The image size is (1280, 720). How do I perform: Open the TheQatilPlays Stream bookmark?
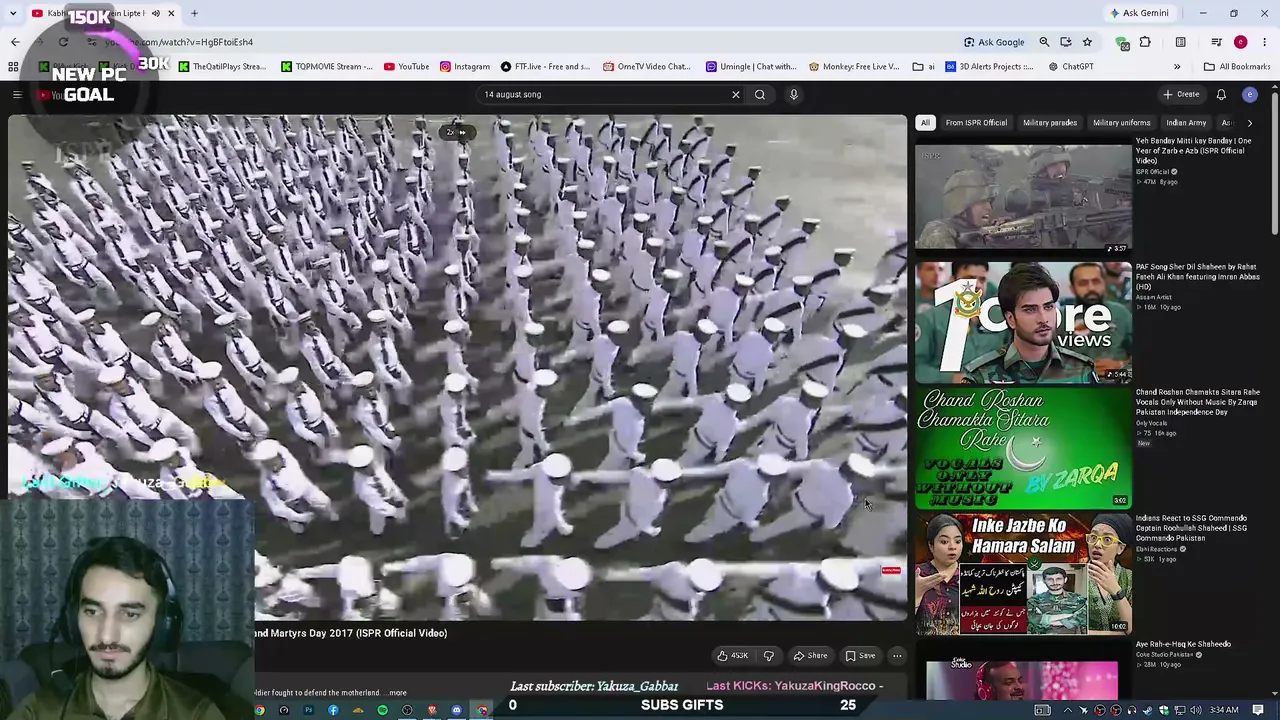[x=223, y=67]
